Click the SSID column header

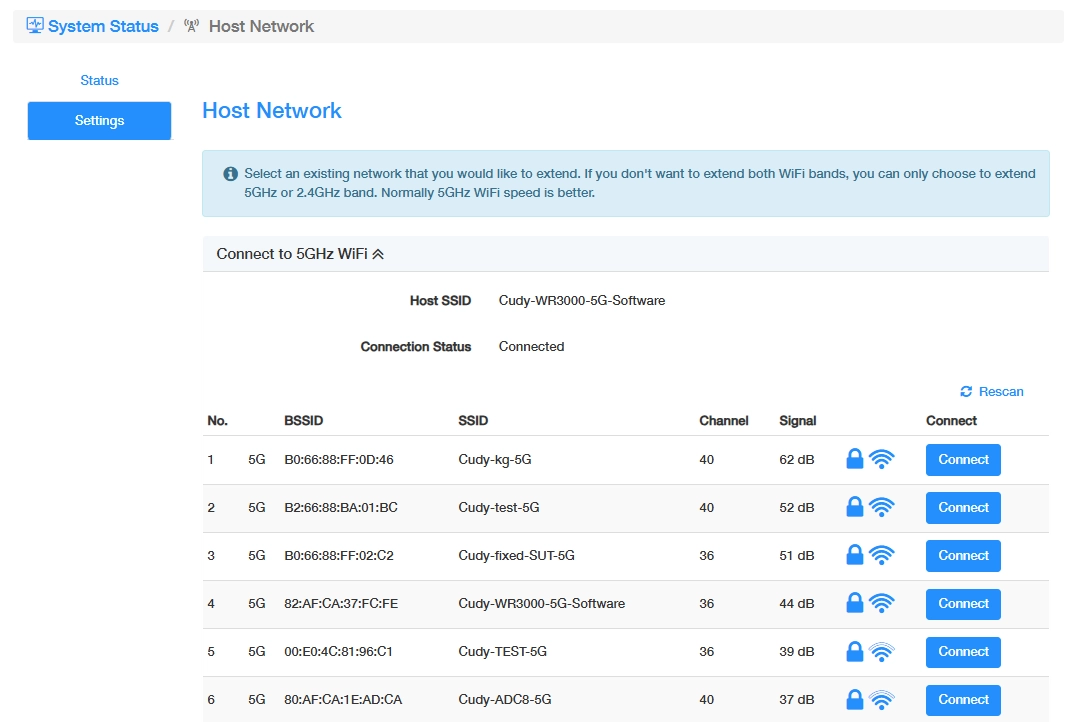pos(473,421)
